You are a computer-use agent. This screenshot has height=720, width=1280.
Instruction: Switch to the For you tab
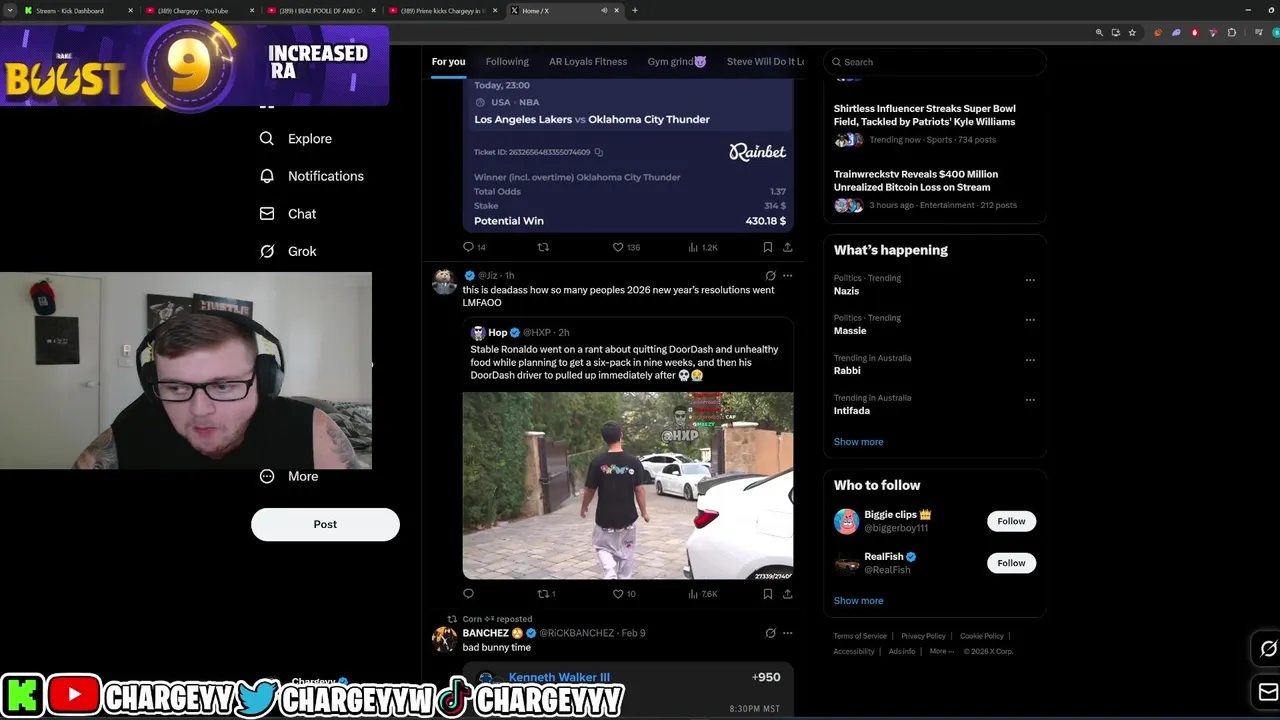(x=448, y=62)
